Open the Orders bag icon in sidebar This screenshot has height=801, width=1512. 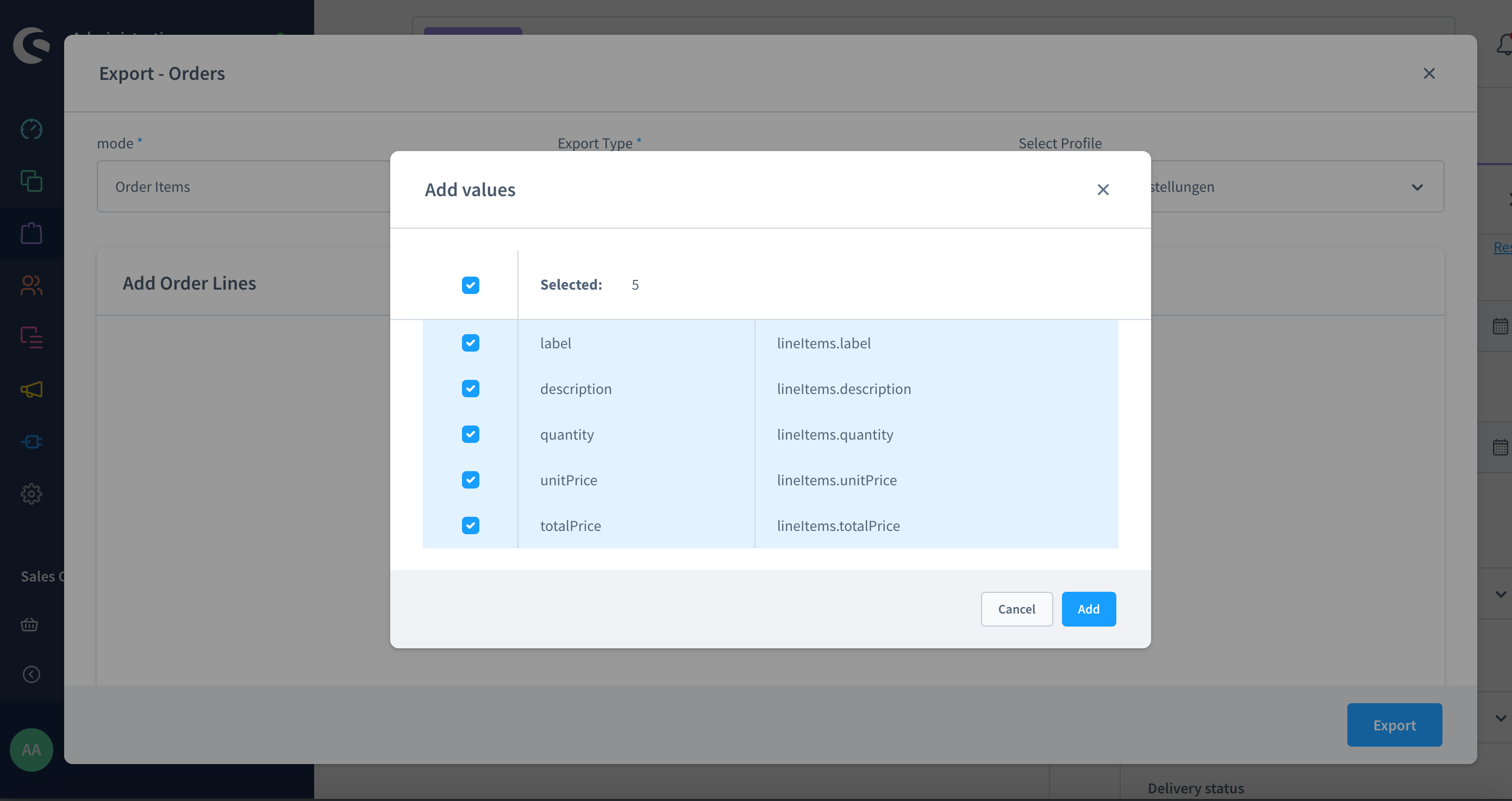(x=31, y=233)
